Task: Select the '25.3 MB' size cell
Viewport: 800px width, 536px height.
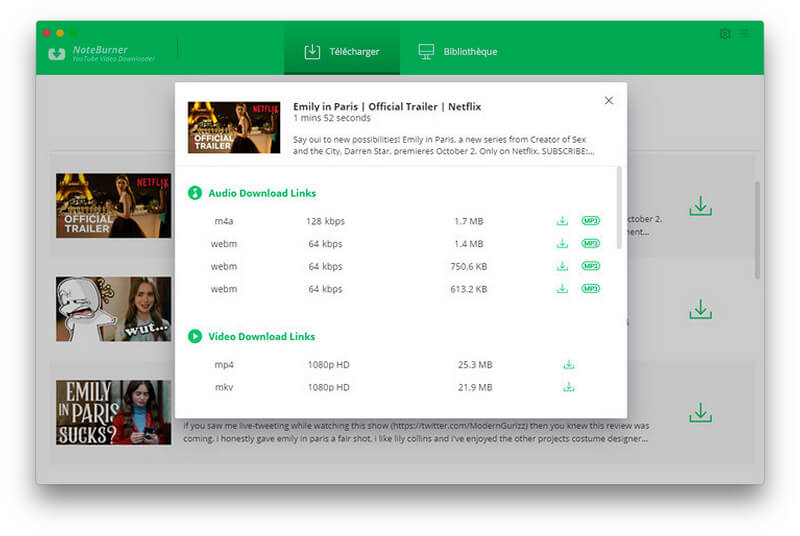Action: pos(475,365)
